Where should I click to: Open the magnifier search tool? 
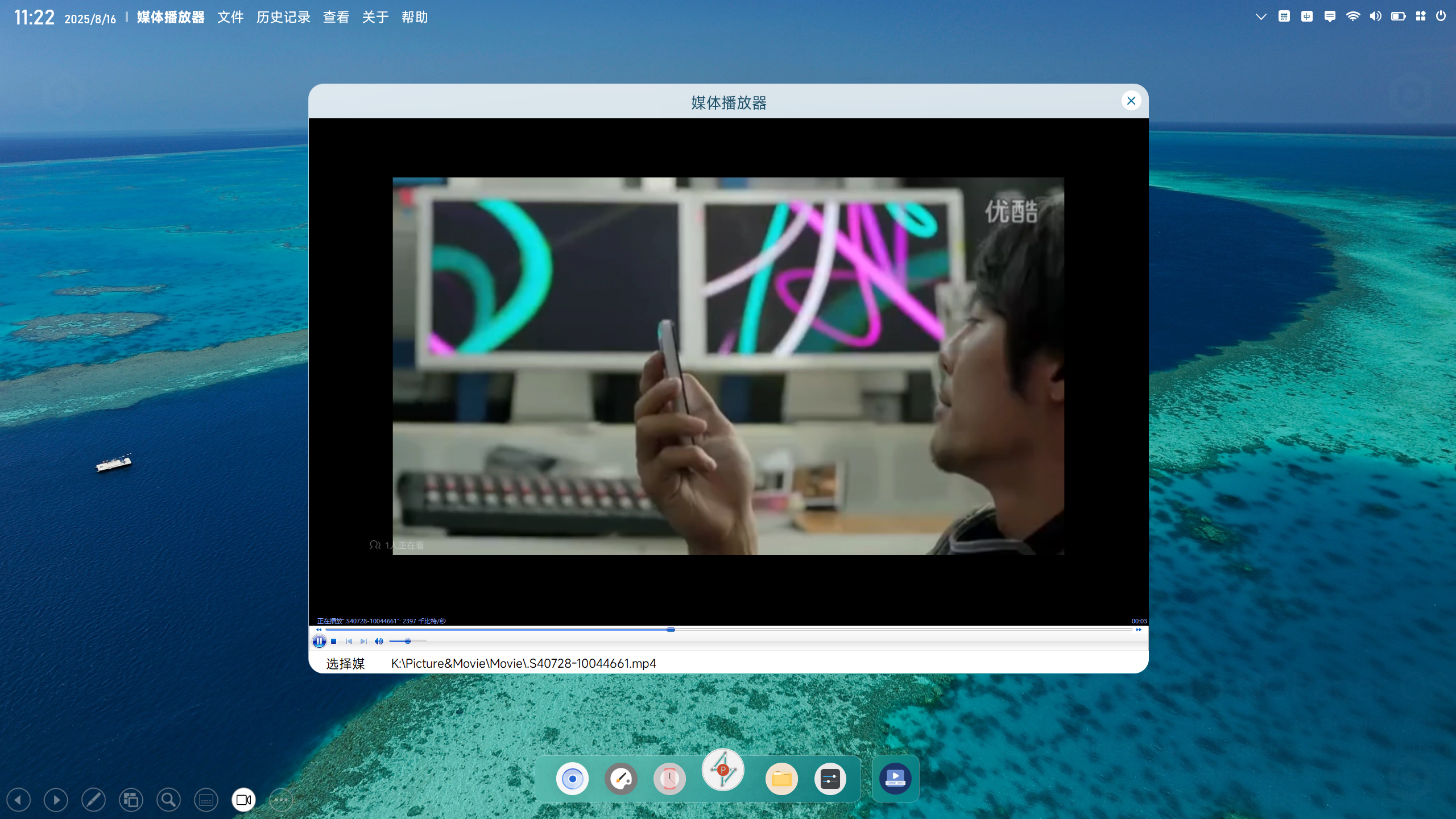pos(168,800)
